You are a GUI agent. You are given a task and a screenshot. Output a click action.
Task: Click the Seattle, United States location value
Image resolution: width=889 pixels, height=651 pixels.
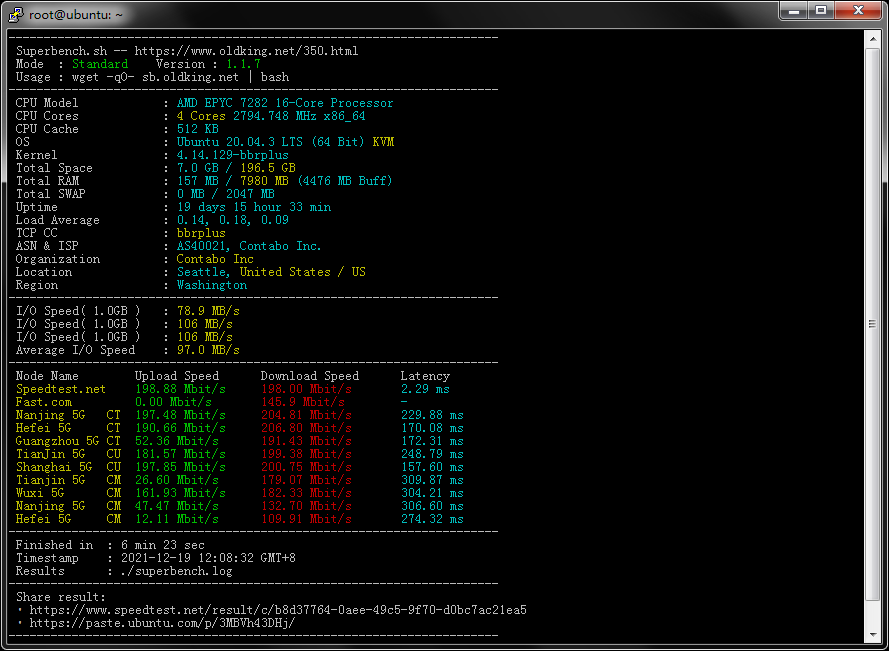(271, 272)
